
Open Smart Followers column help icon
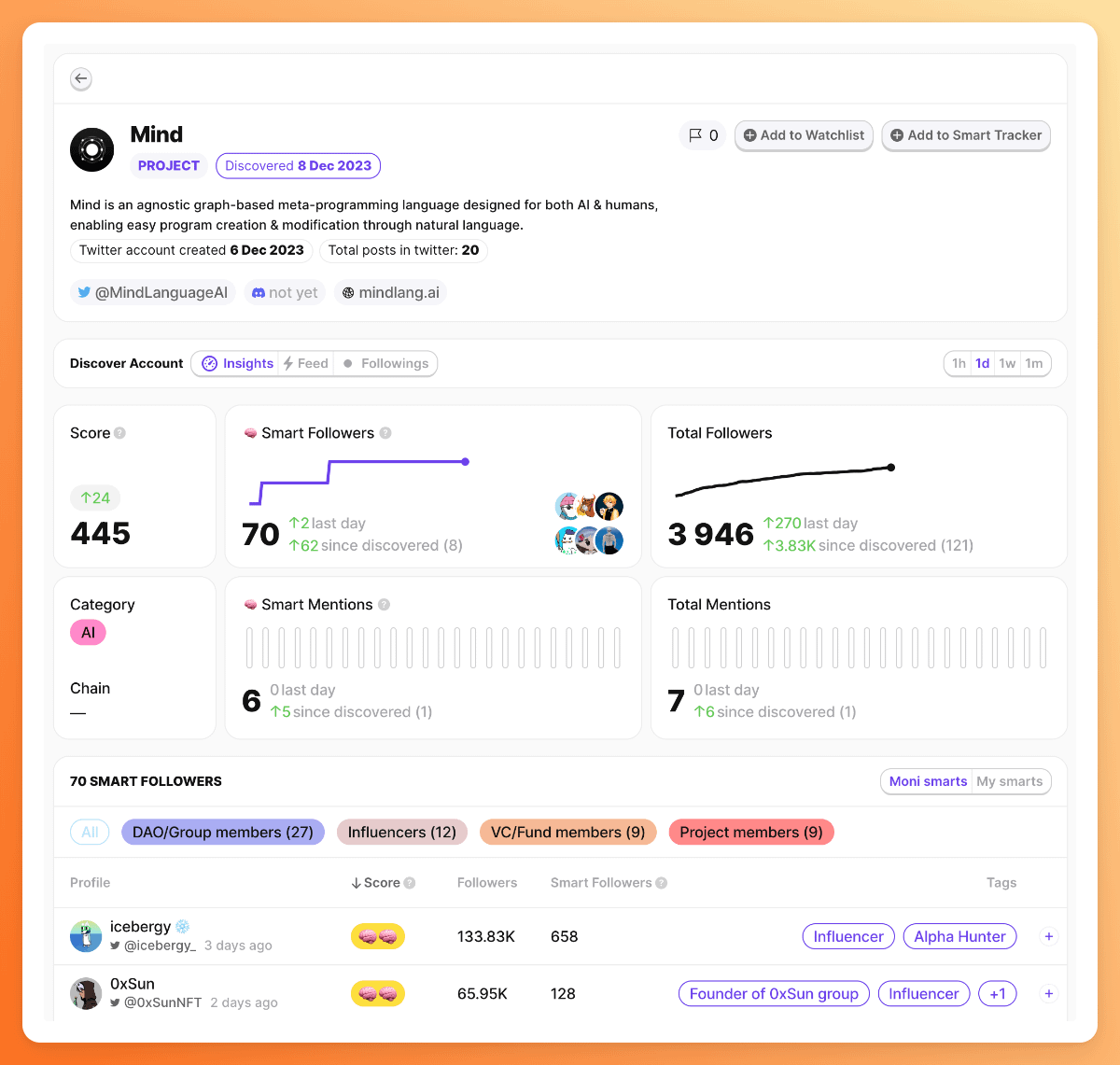[x=661, y=883]
